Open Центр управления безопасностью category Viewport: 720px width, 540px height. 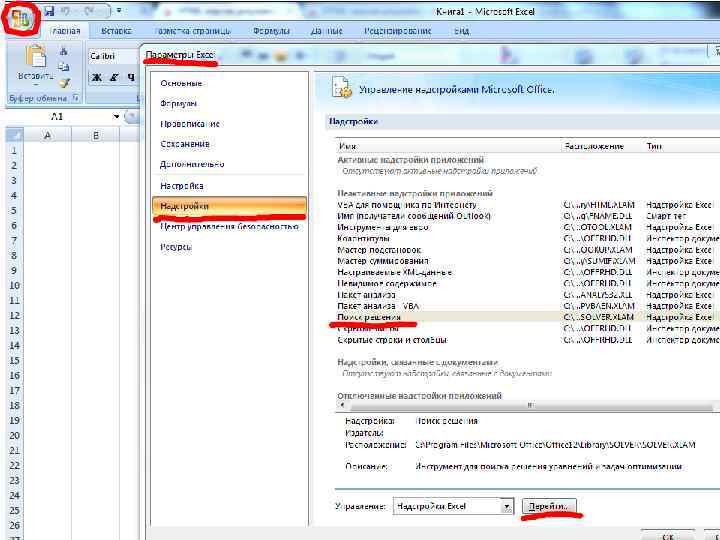click(229, 227)
